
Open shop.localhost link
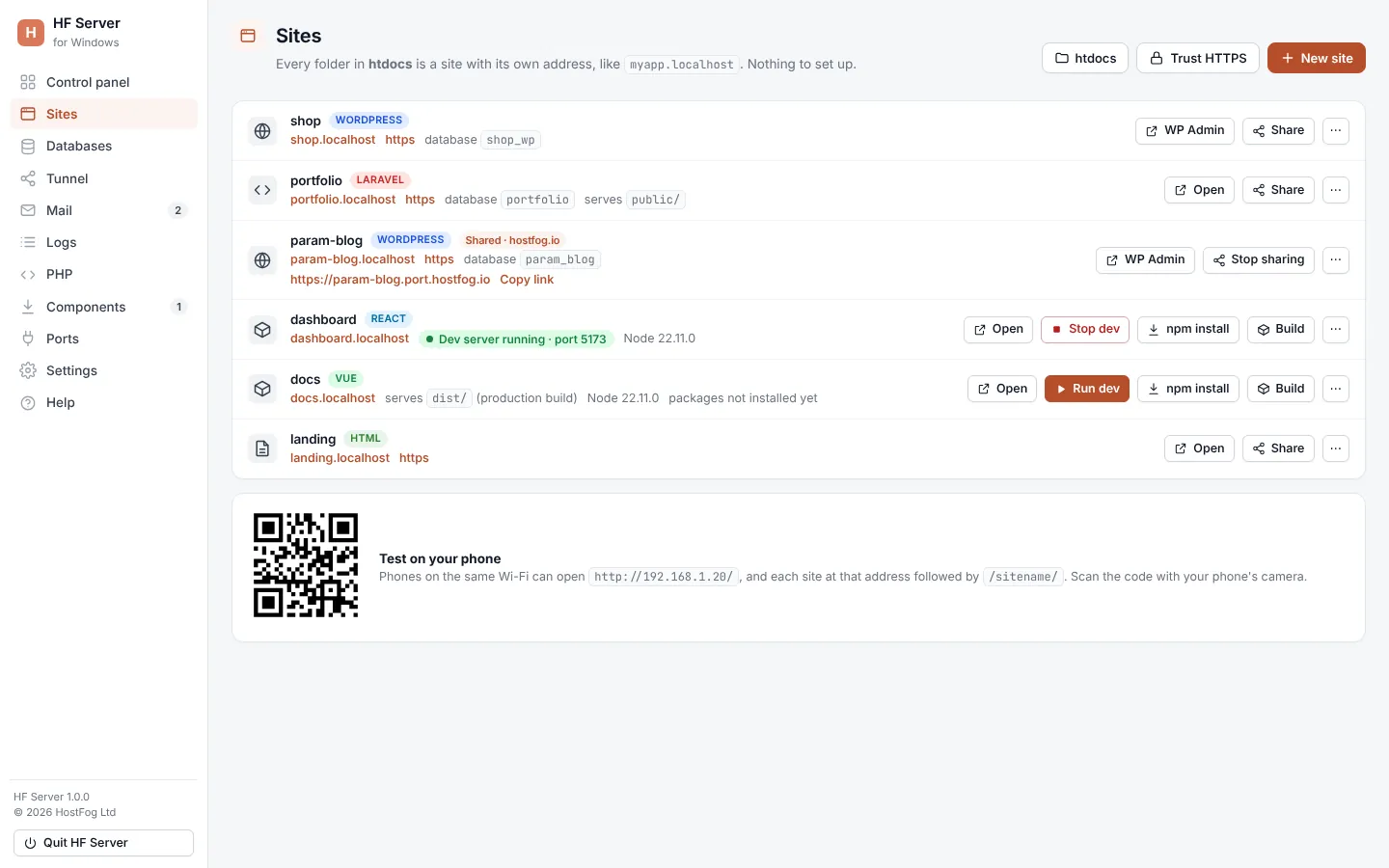(x=333, y=140)
